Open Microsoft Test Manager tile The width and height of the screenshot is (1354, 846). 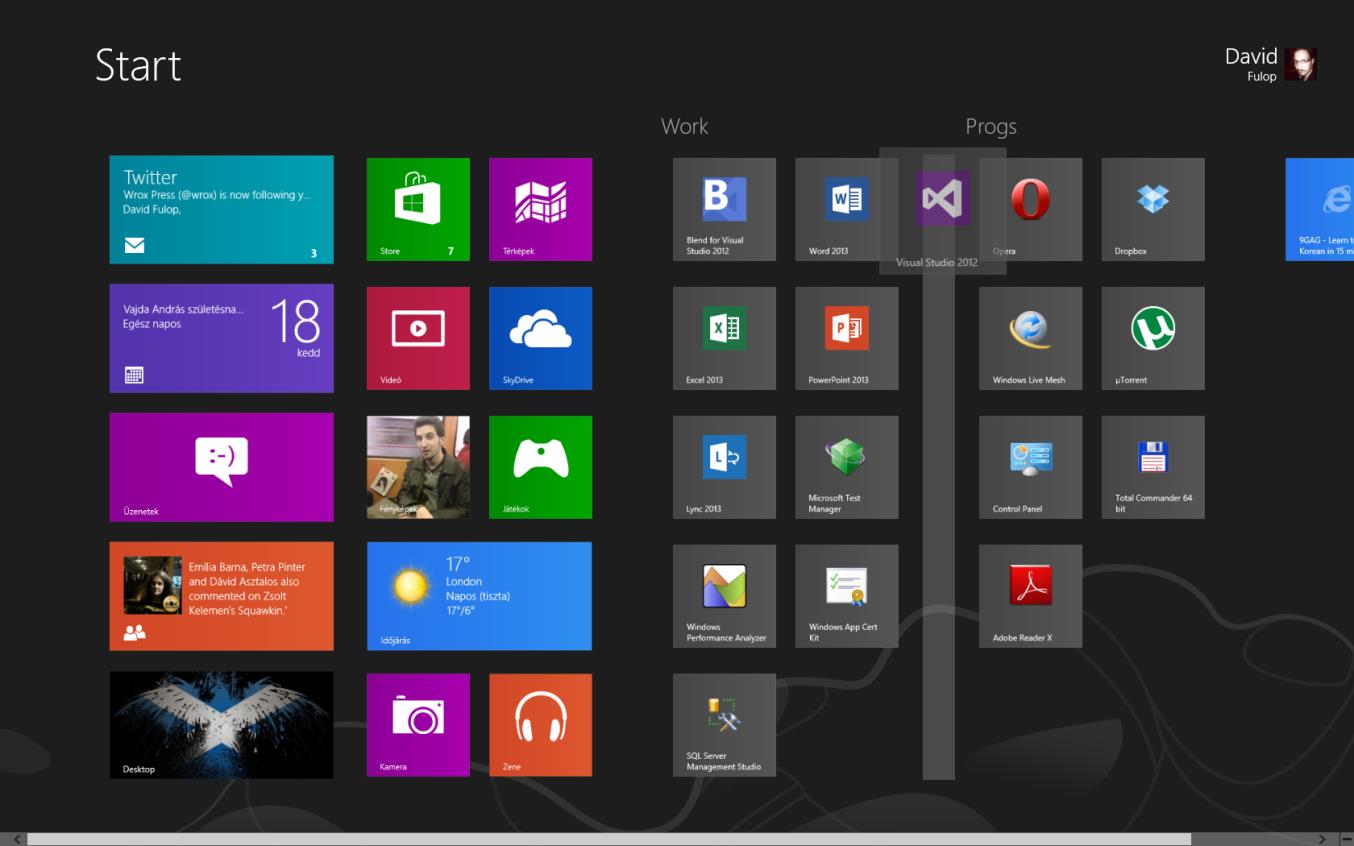846,467
